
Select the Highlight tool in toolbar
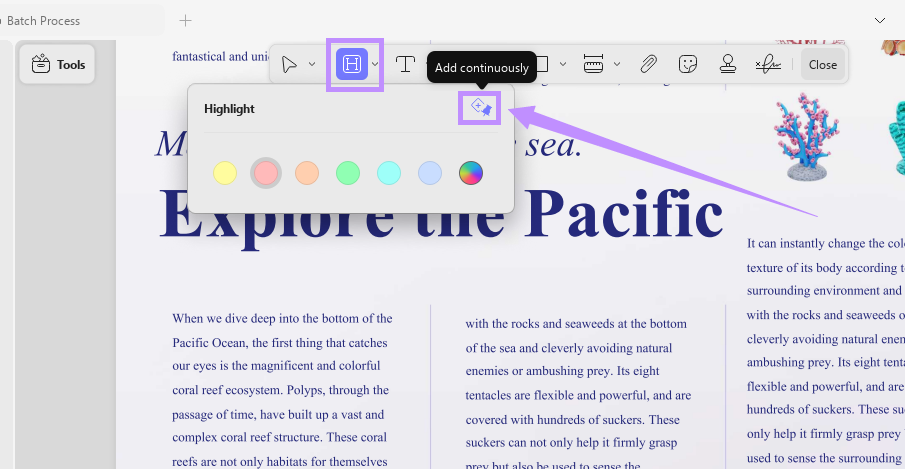pos(351,64)
